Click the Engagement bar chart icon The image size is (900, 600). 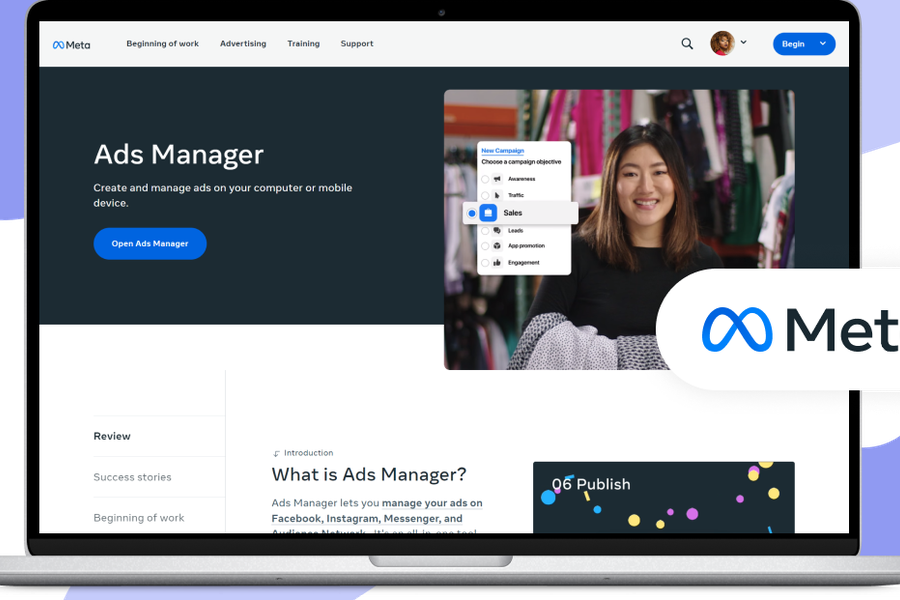point(497,262)
